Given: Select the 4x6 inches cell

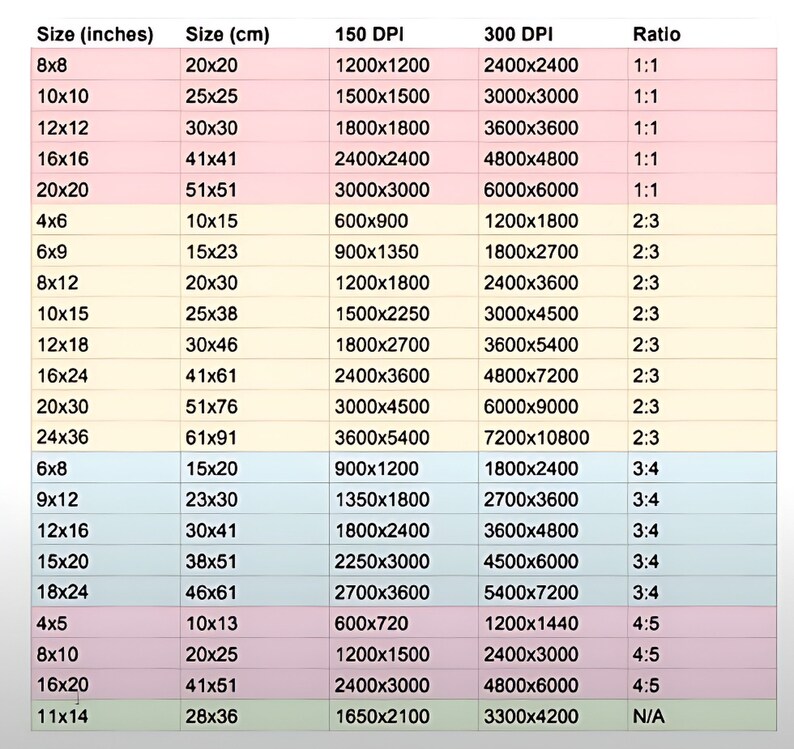Looking at the screenshot, I should click(105, 221).
